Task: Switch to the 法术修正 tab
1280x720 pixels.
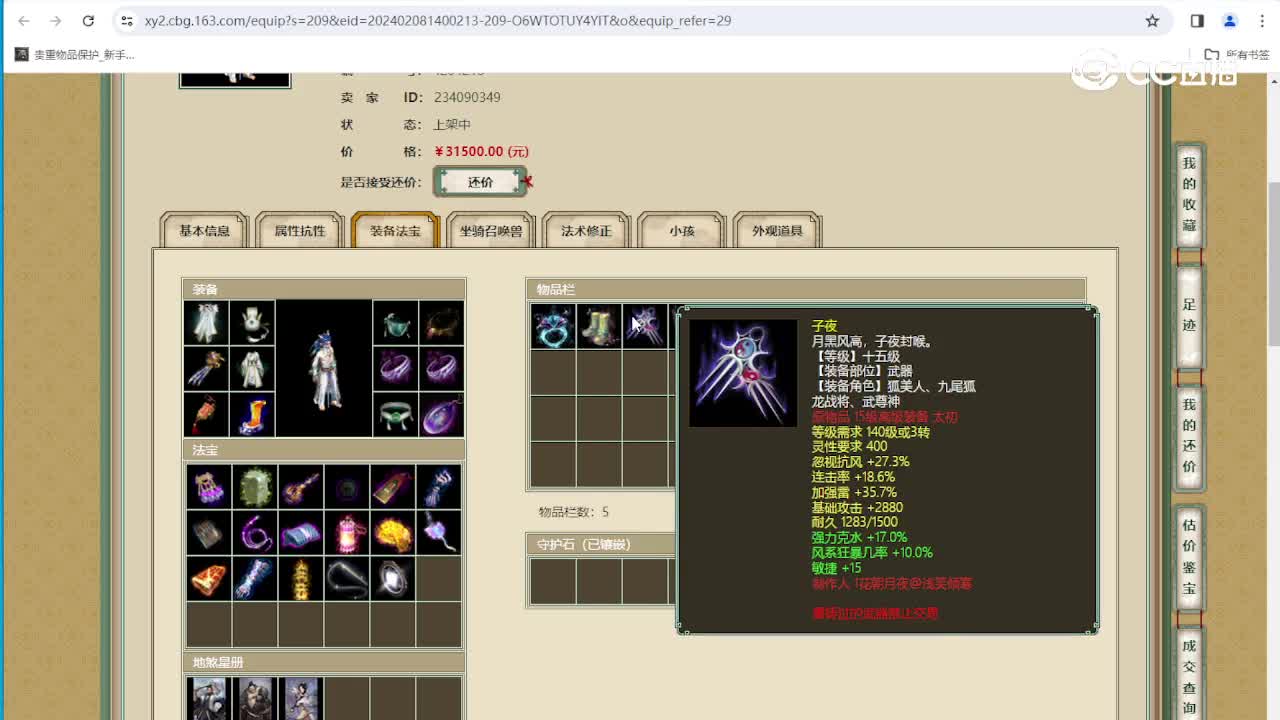Action: coord(586,231)
